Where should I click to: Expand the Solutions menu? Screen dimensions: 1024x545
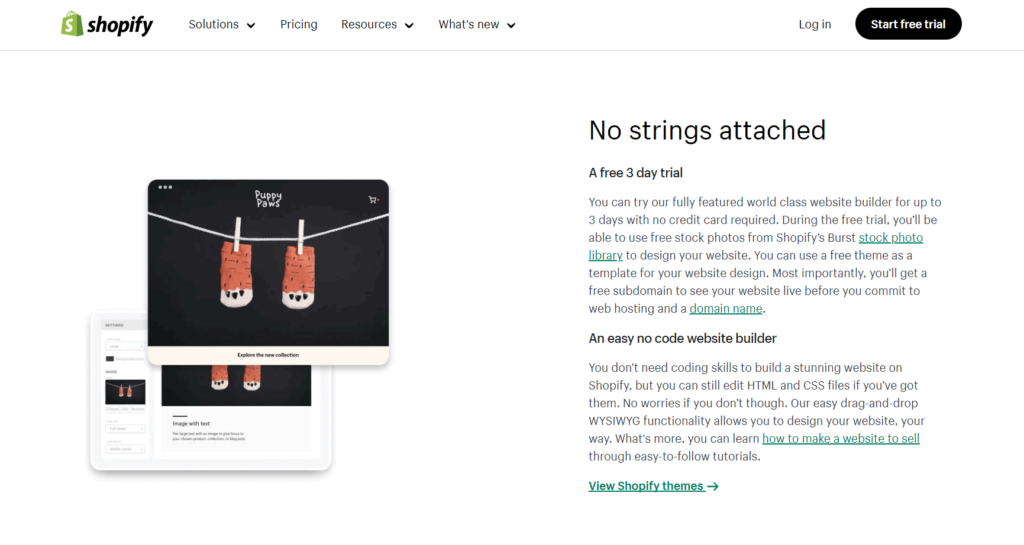(221, 25)
